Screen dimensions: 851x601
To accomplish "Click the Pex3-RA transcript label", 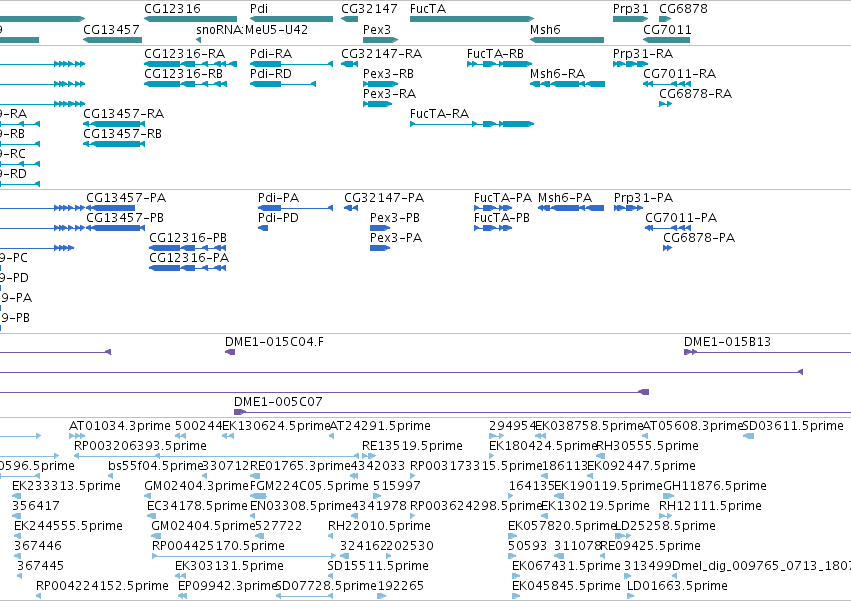I will (389, 93).
